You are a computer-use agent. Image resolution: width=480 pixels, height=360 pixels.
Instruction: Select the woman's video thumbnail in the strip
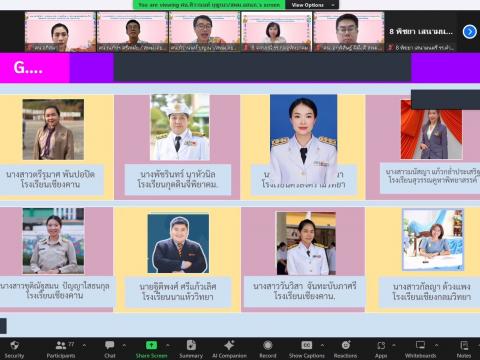tap(276, 32)
